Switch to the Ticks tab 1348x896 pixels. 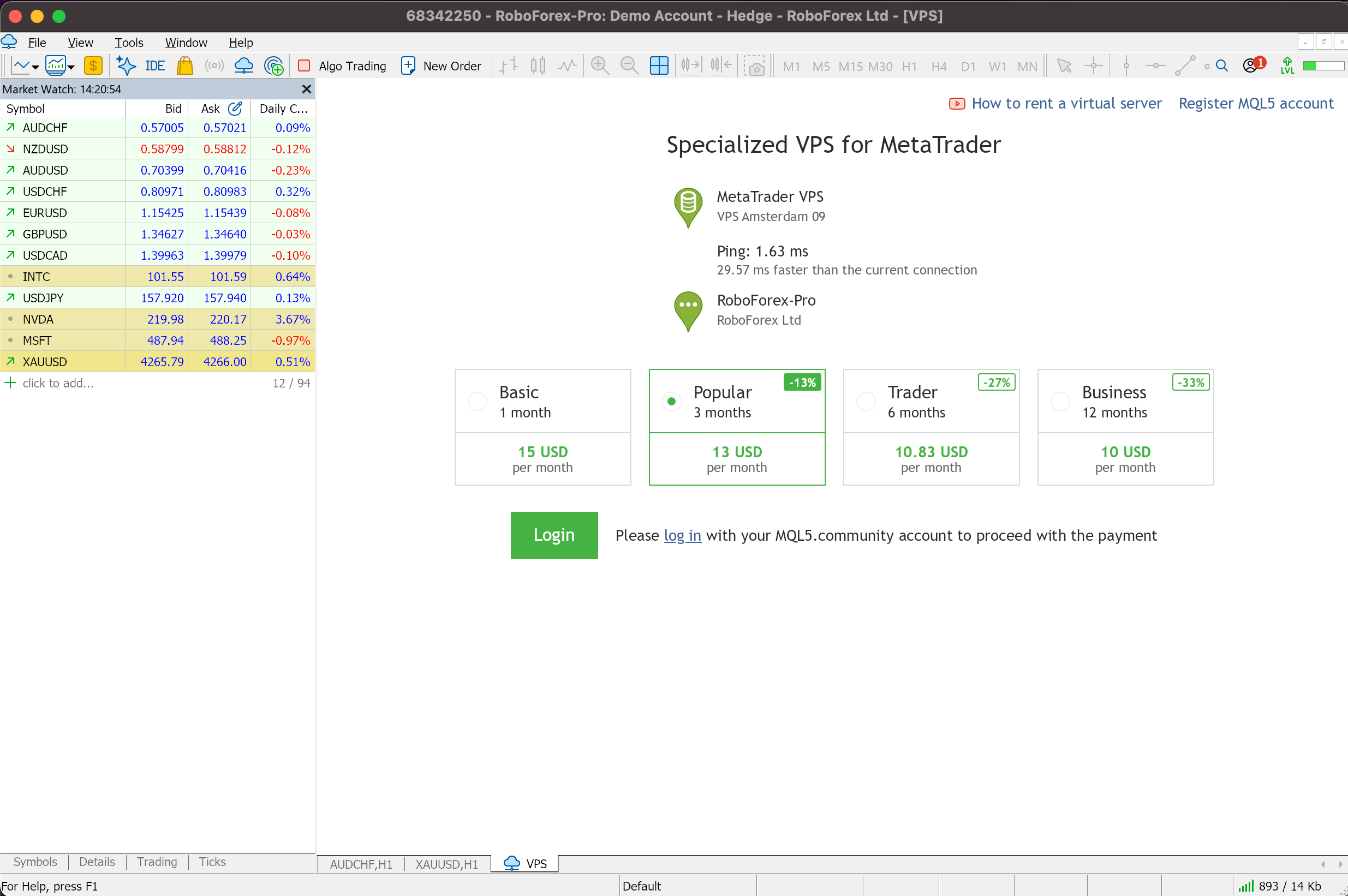point(212,862)
